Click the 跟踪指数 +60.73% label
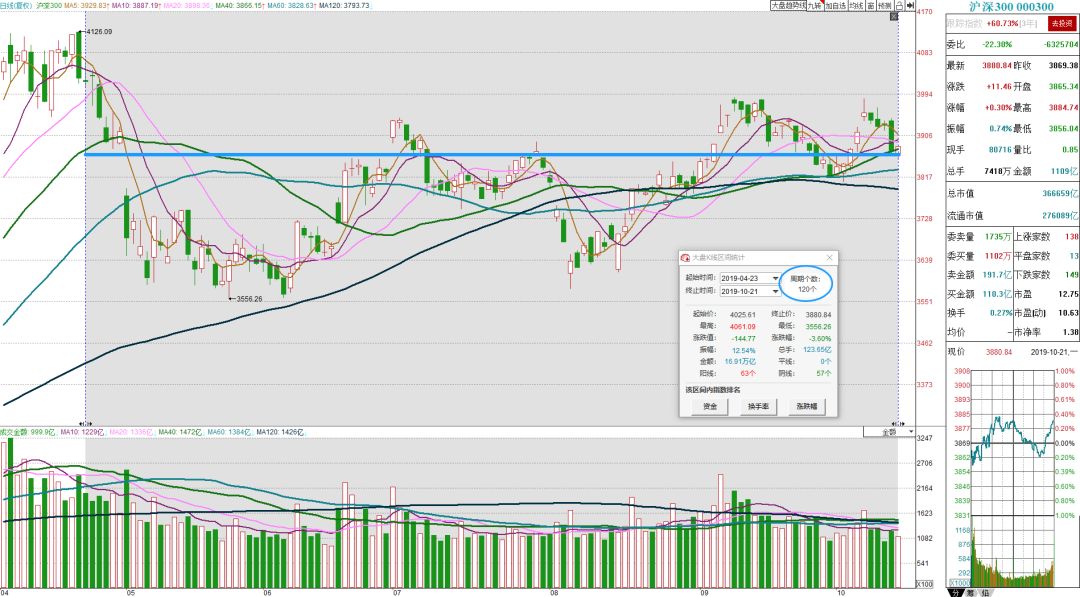Screen dimensions: 1080x597 click(x=983, y=23)
